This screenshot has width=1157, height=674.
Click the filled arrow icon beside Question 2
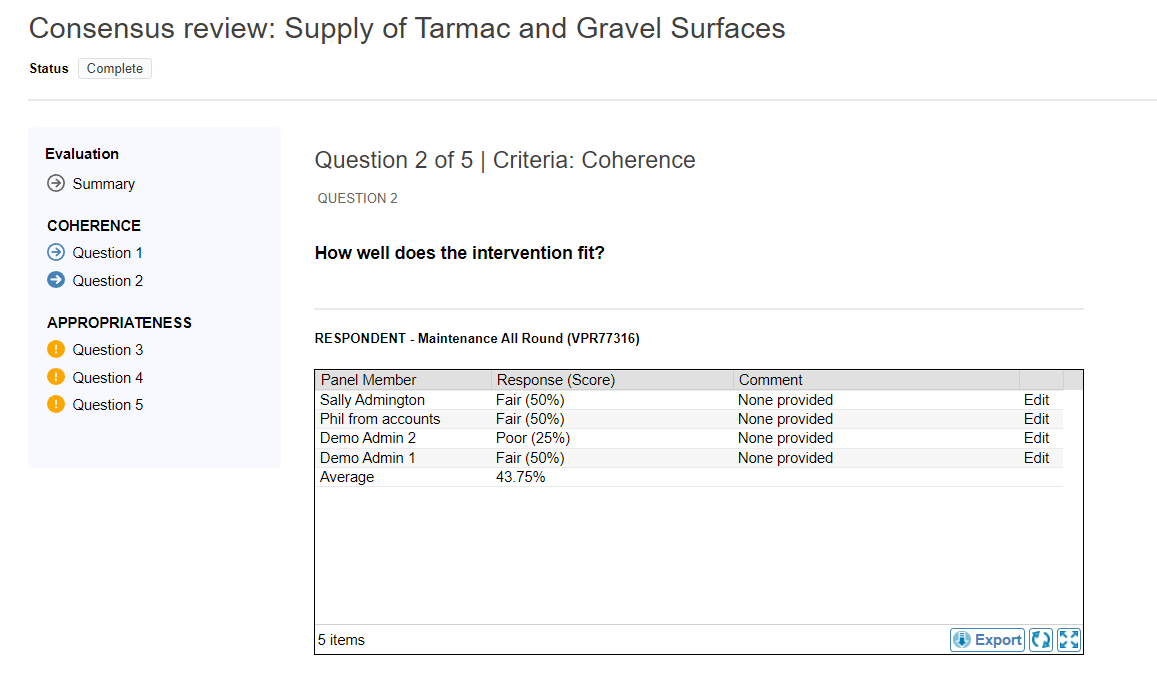coord(56,281)
